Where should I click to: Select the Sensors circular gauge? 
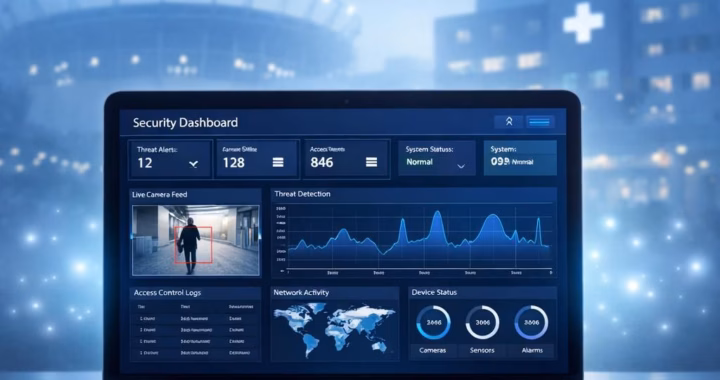[482, 323]
